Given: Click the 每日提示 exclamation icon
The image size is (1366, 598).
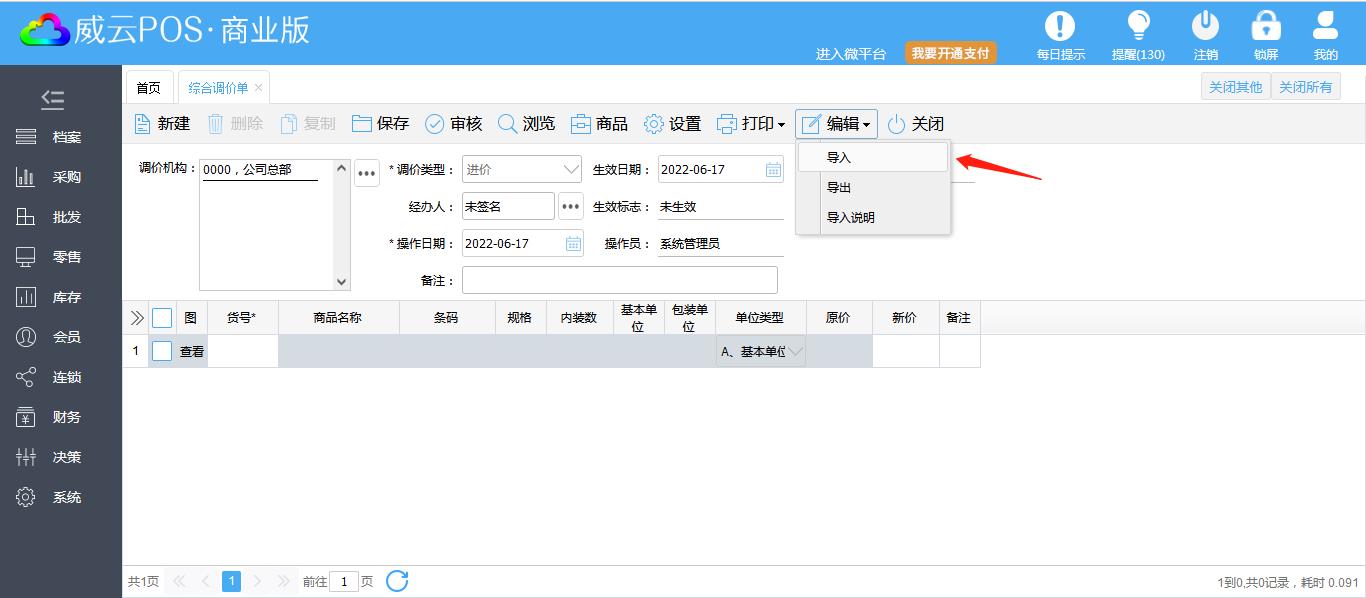Looking at the screenshot, I should 1059,27.
